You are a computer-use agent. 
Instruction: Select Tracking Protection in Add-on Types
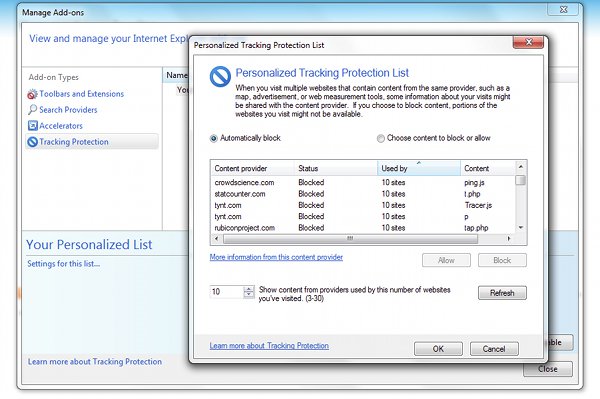92,142
